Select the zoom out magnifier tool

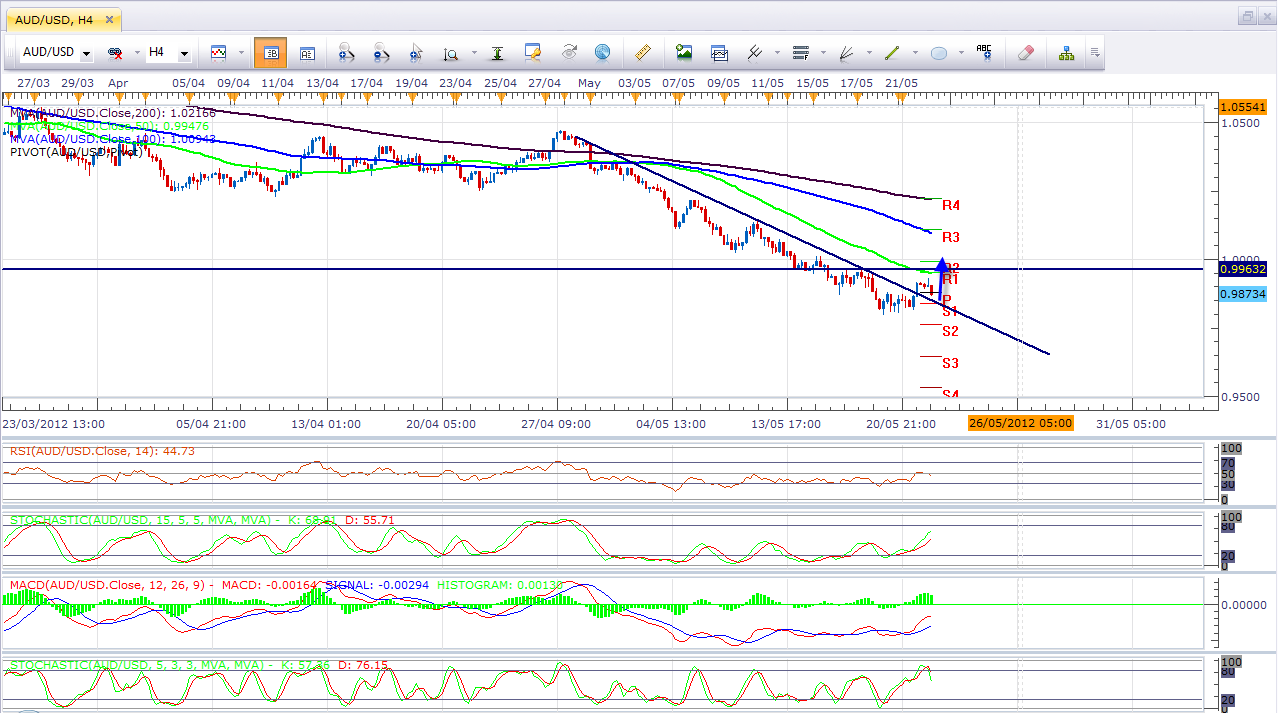381,52
